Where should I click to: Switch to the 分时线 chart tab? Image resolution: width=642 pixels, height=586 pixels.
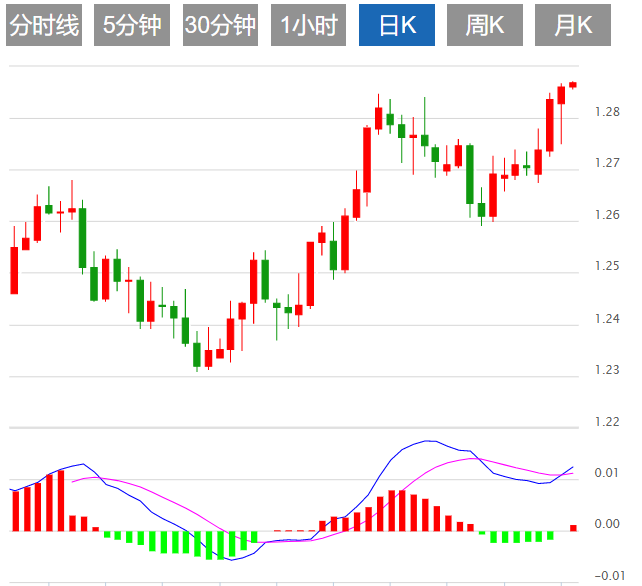point(44,25)
